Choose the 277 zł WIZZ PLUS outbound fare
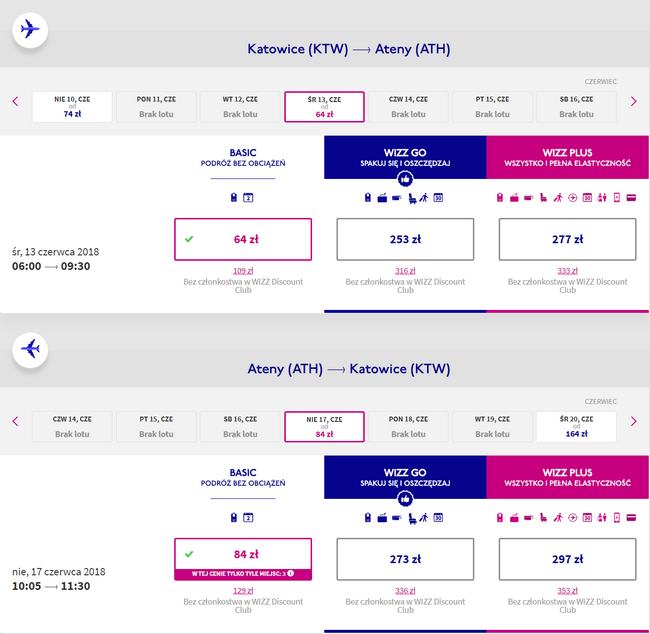Screen dimensions: 650x634 point(568,239)
